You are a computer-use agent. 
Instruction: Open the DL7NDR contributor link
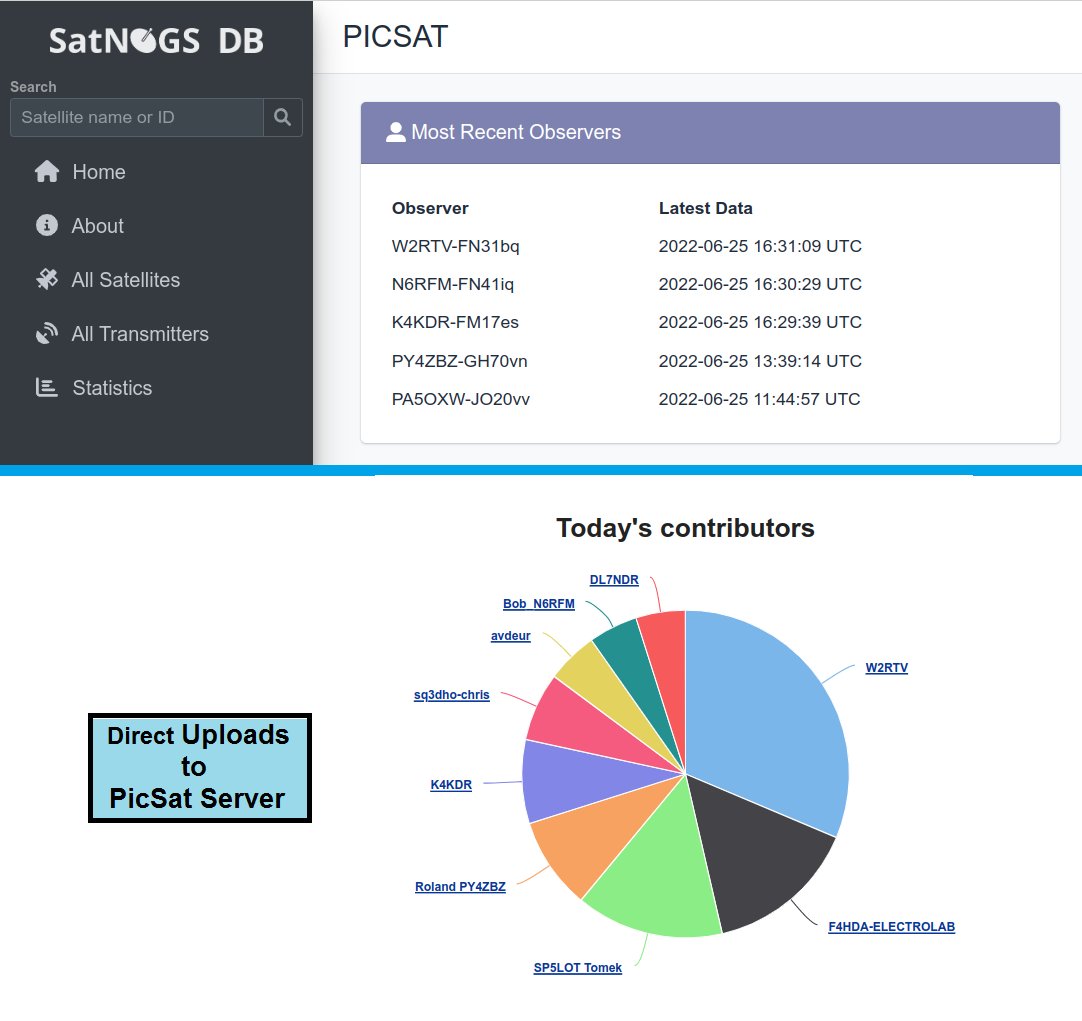point(614,579)
